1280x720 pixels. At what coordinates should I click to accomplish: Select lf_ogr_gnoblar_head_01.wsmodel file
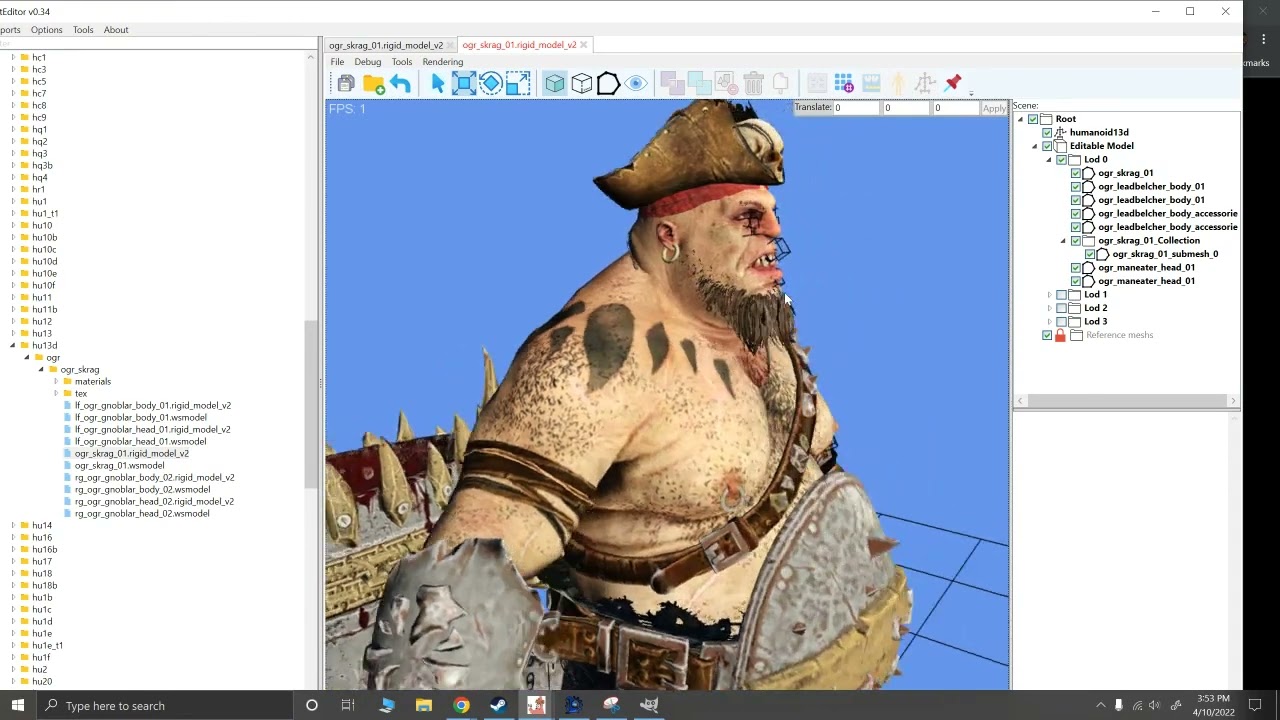pyautogui.click(x=140, y=441)
